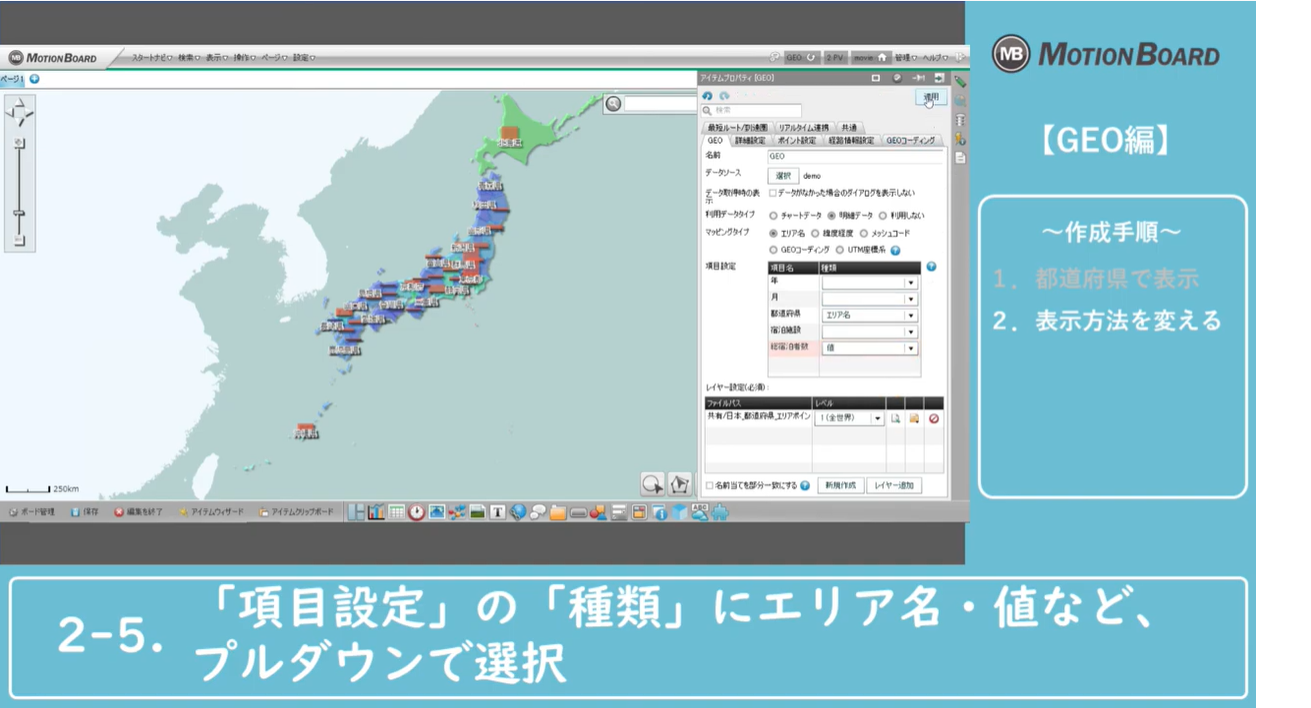Open the 種類 dropdown for the 年 row
The width and height of the screenshot is (1311, 708).
(869, 283)
